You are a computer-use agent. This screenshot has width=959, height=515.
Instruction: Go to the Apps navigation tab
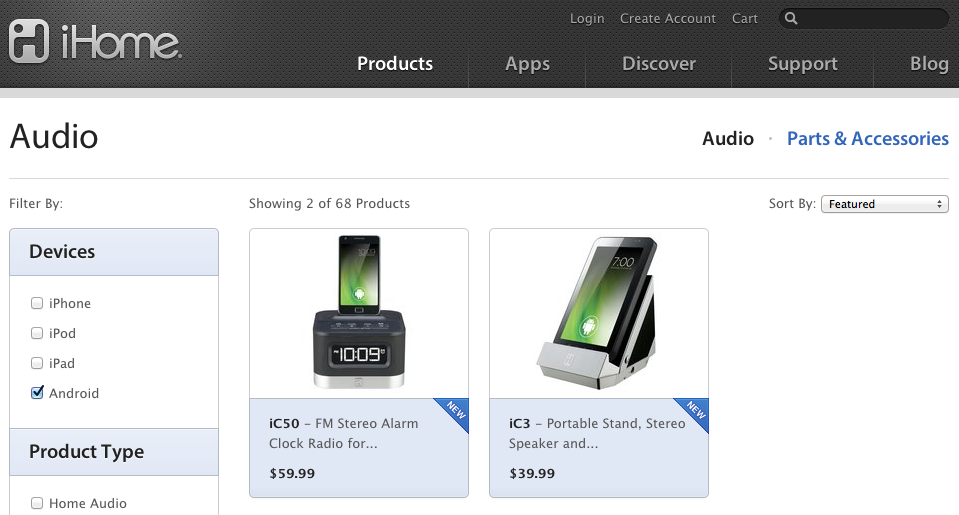527,64
